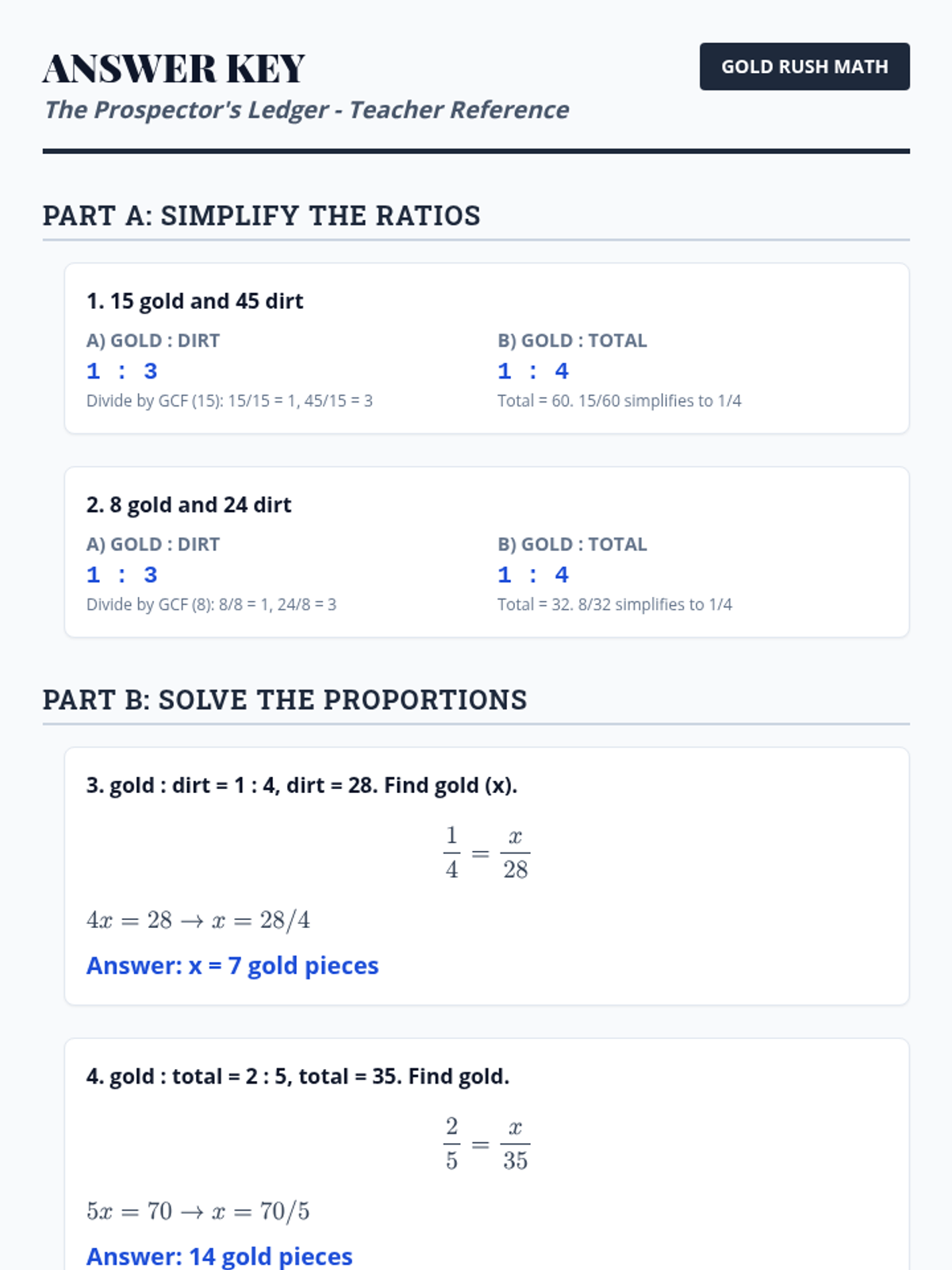
Task: Select The Prospector's Ledger subtitle text
Action: (306, 110)
